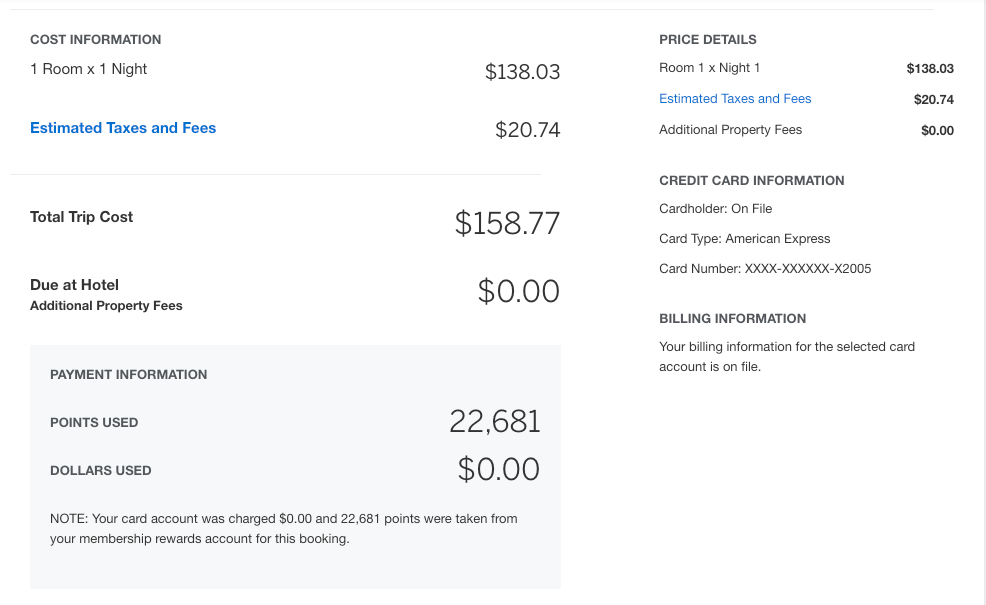Click the Additional Property Fees row in Price Details
The width and height of the screenshot is (986, 605).
point(730,130)
